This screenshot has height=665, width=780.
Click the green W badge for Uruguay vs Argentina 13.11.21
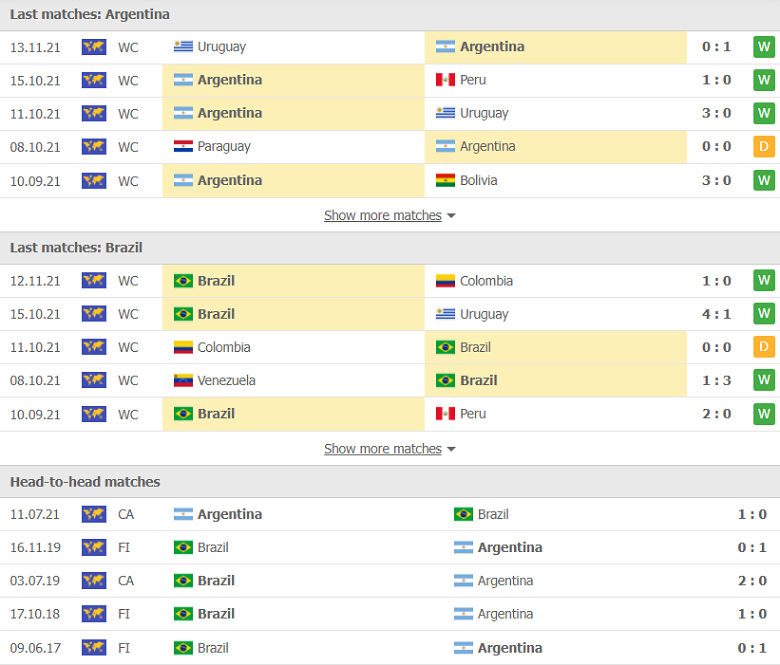764,47
